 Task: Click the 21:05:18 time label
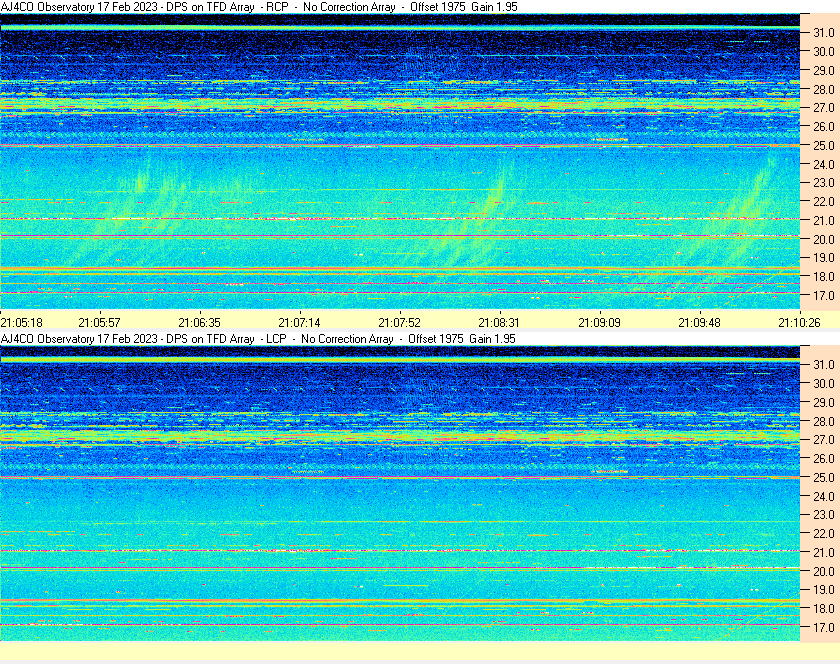pos(21,323)
